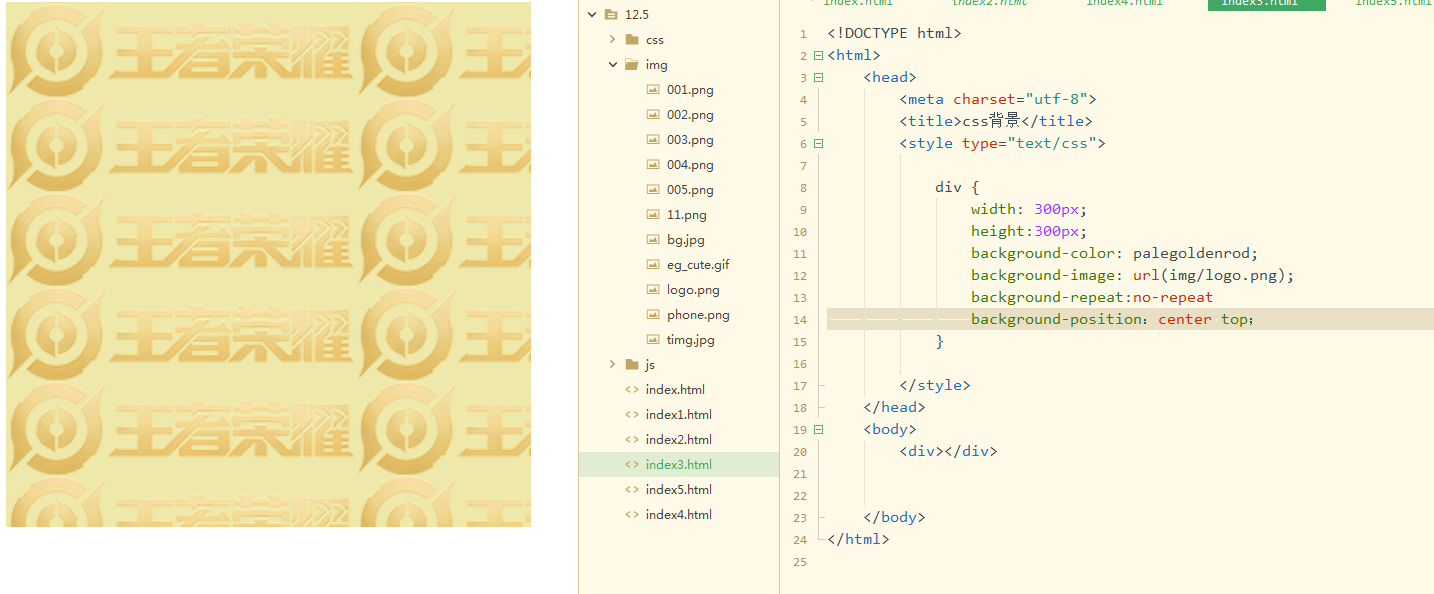The height and width of the screenshot is (594, 1434).
Task: Click line number 25 in the gutter
Action: [x=799, y=562]
